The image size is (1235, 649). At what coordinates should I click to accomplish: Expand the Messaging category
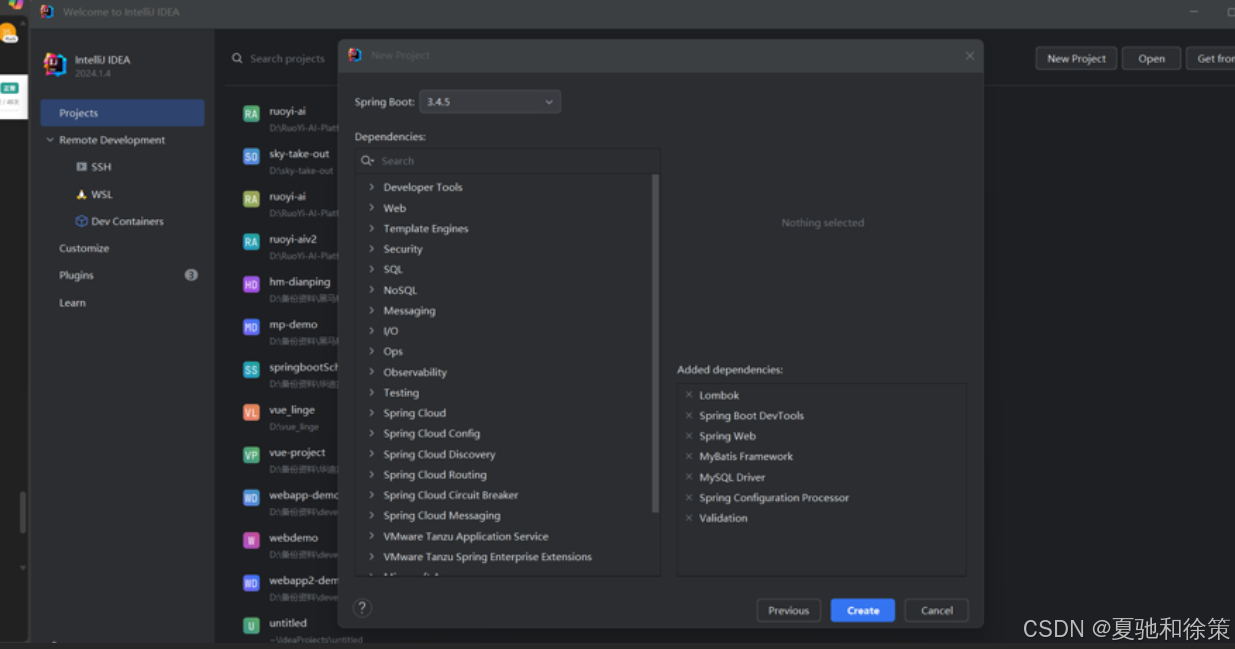371,310
